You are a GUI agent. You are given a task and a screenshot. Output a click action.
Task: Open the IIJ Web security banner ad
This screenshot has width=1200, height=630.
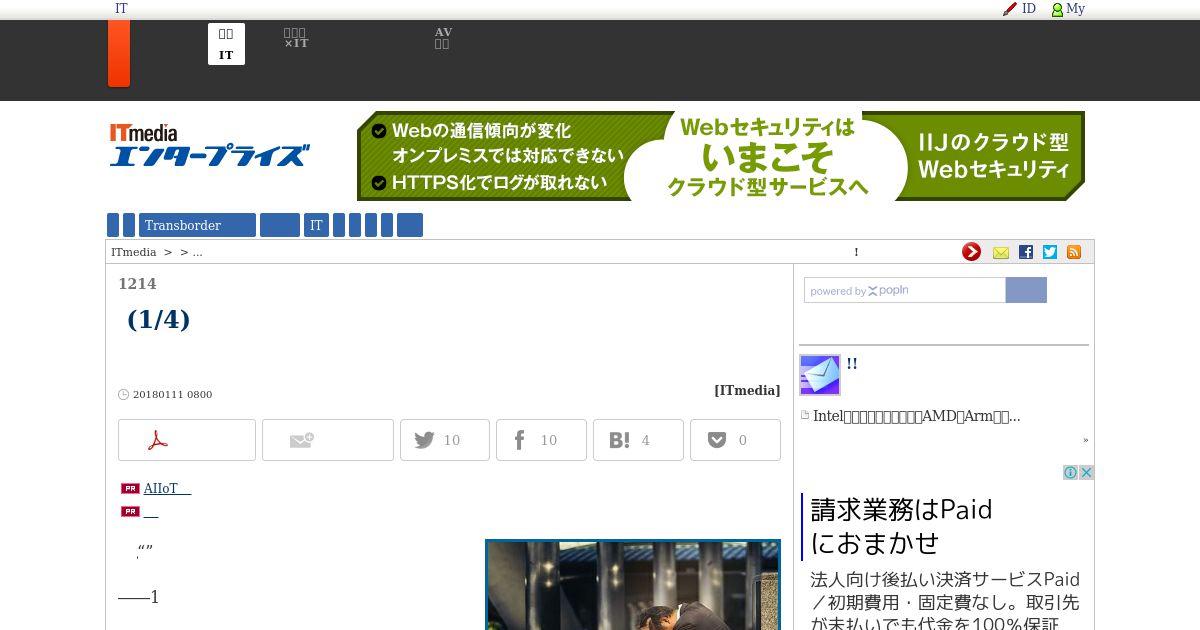coord(721,156)
